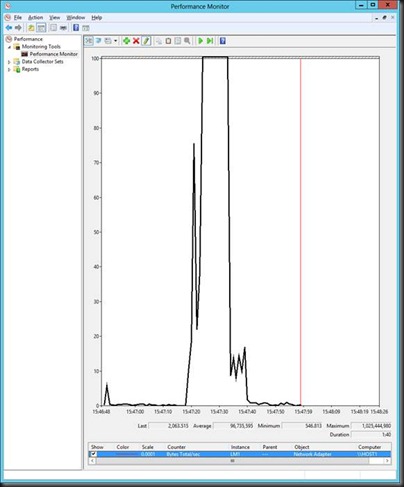Screen dimensions: 404x487
Task: Click the green Add counter plus icon
Action: pos(126,41)
